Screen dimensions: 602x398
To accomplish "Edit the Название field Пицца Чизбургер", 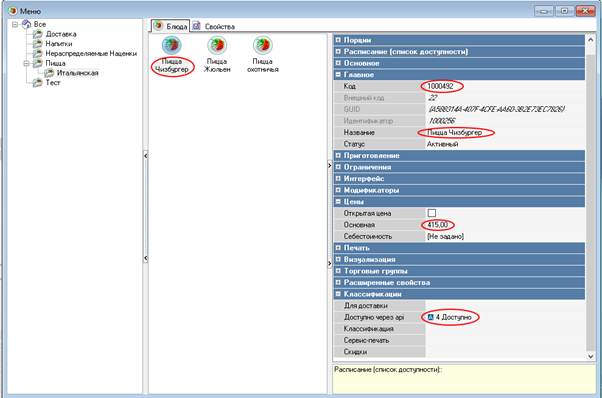I will (505, 132).
